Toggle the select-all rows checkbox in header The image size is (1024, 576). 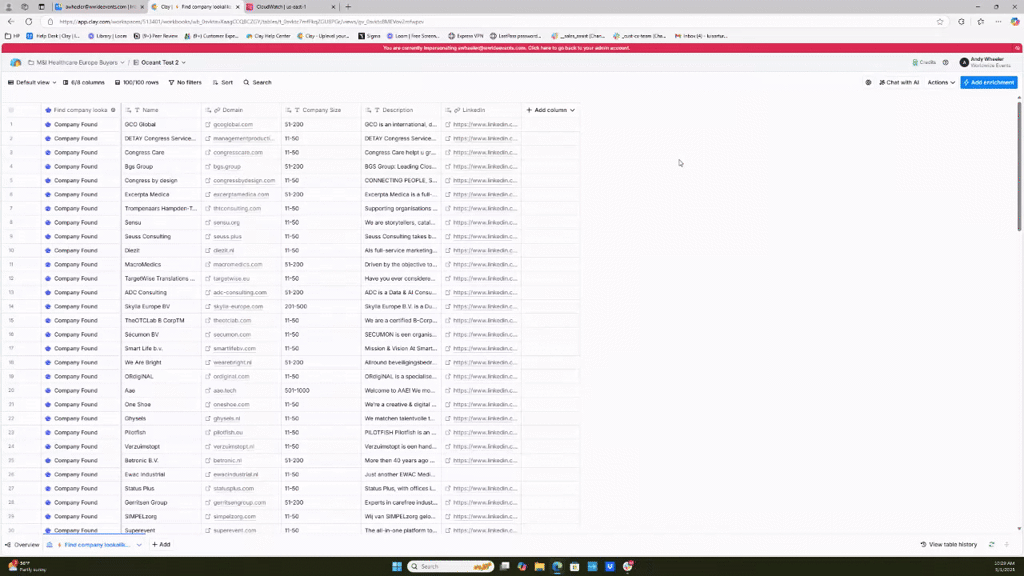(11, 110)
